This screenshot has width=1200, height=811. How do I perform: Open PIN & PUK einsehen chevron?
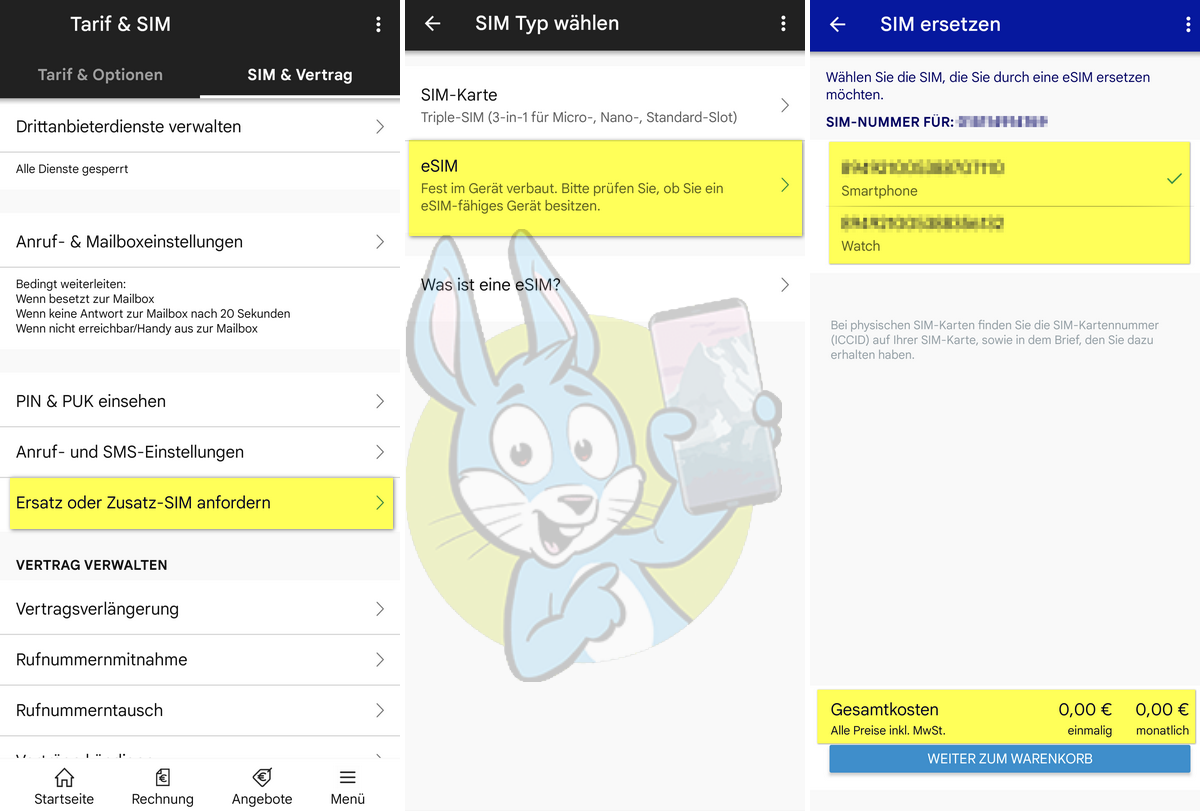[380, 401]
